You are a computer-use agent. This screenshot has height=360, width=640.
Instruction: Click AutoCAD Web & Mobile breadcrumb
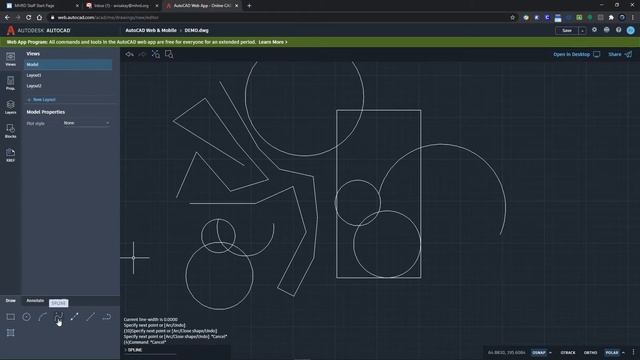(151, 30)
